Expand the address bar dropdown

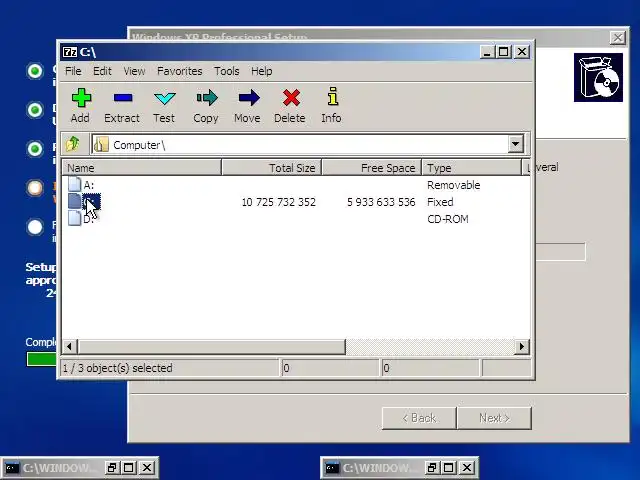(x=515, y=144)
